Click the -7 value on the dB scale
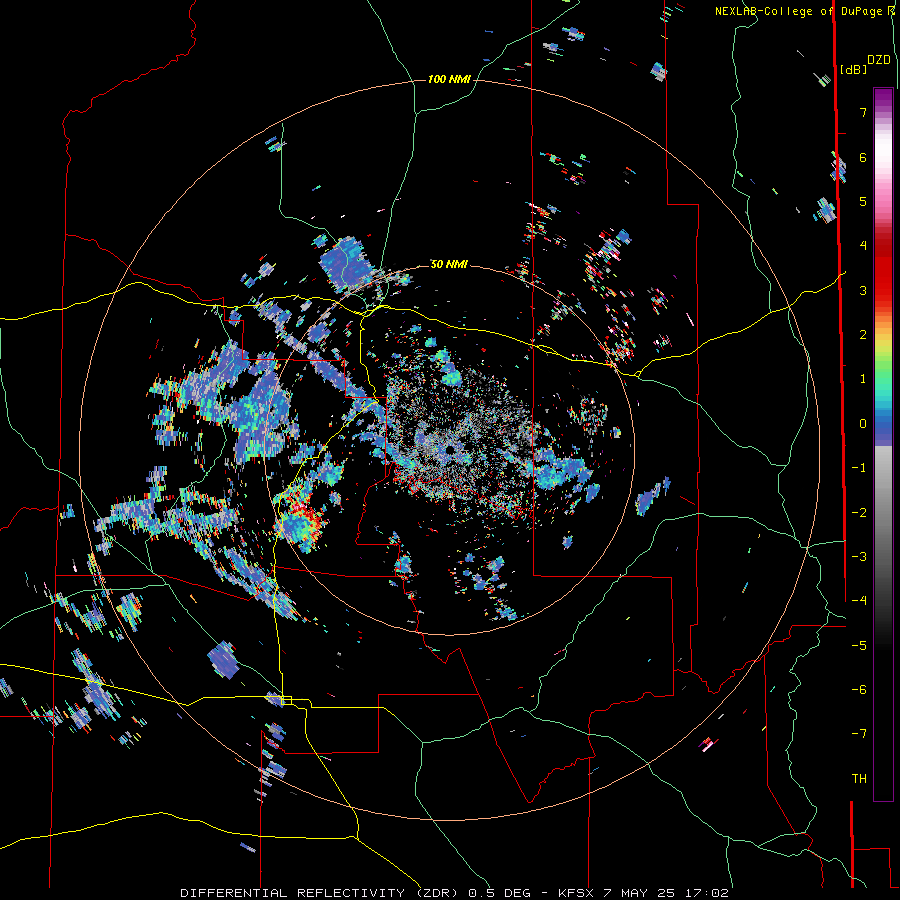 pyautogui.click(x=859, y=734)
